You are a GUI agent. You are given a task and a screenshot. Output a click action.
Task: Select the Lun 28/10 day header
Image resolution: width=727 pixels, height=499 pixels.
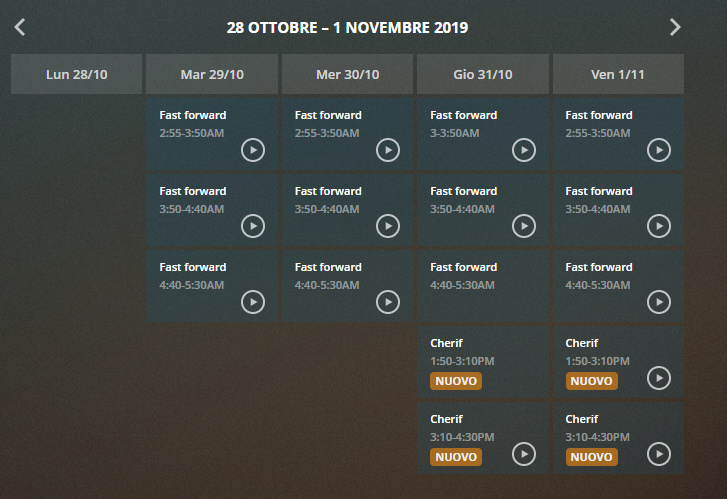77,74
